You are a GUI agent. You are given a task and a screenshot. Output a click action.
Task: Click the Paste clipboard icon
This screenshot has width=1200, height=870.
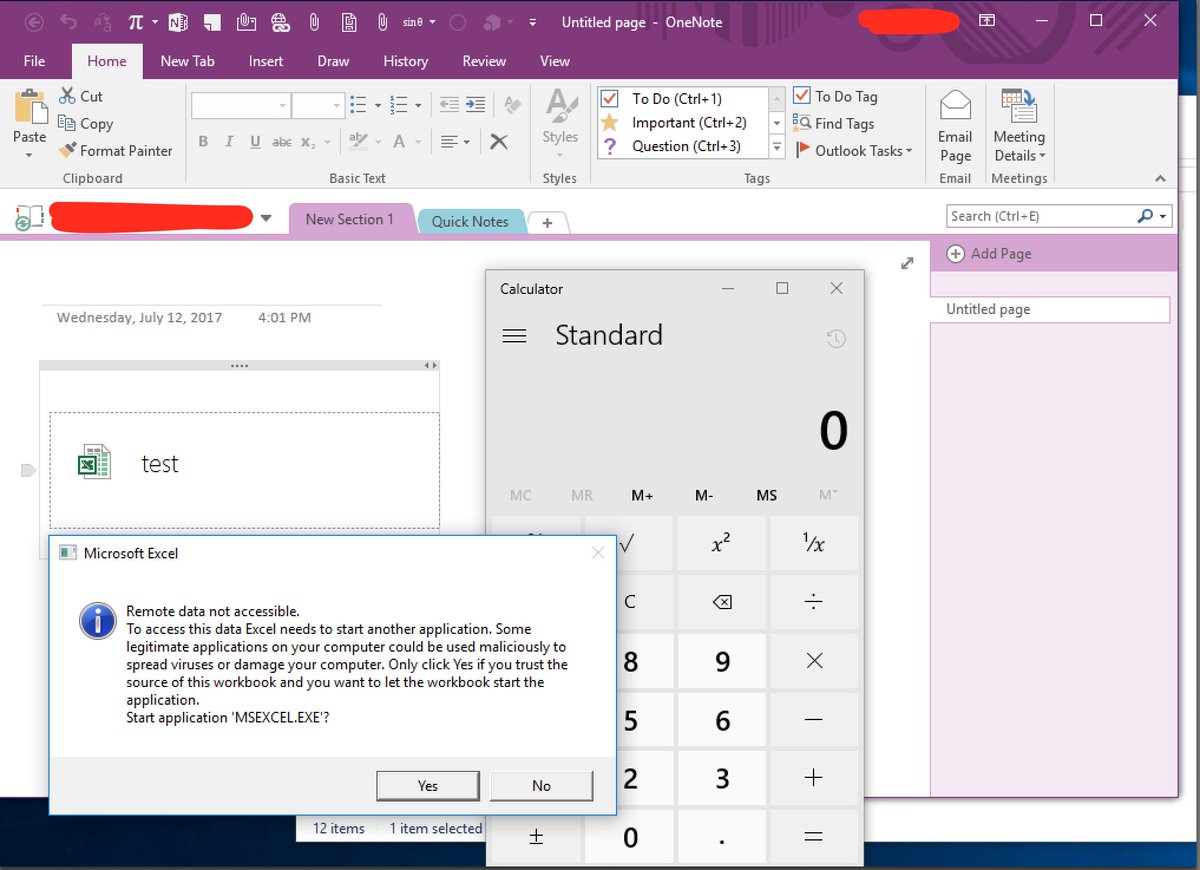click(30, 107)
